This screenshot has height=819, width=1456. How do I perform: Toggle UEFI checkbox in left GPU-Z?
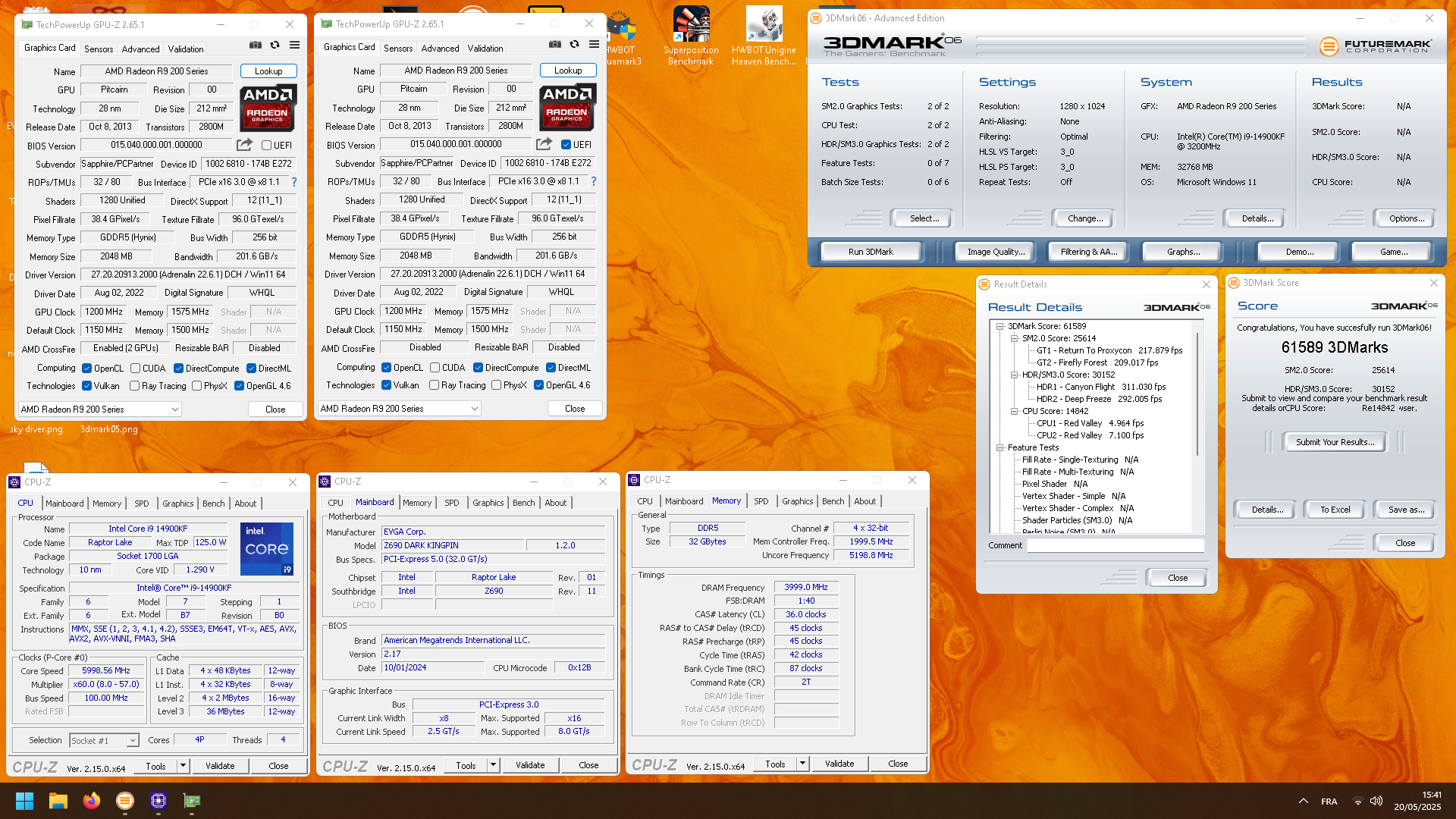tap(266, 146)
